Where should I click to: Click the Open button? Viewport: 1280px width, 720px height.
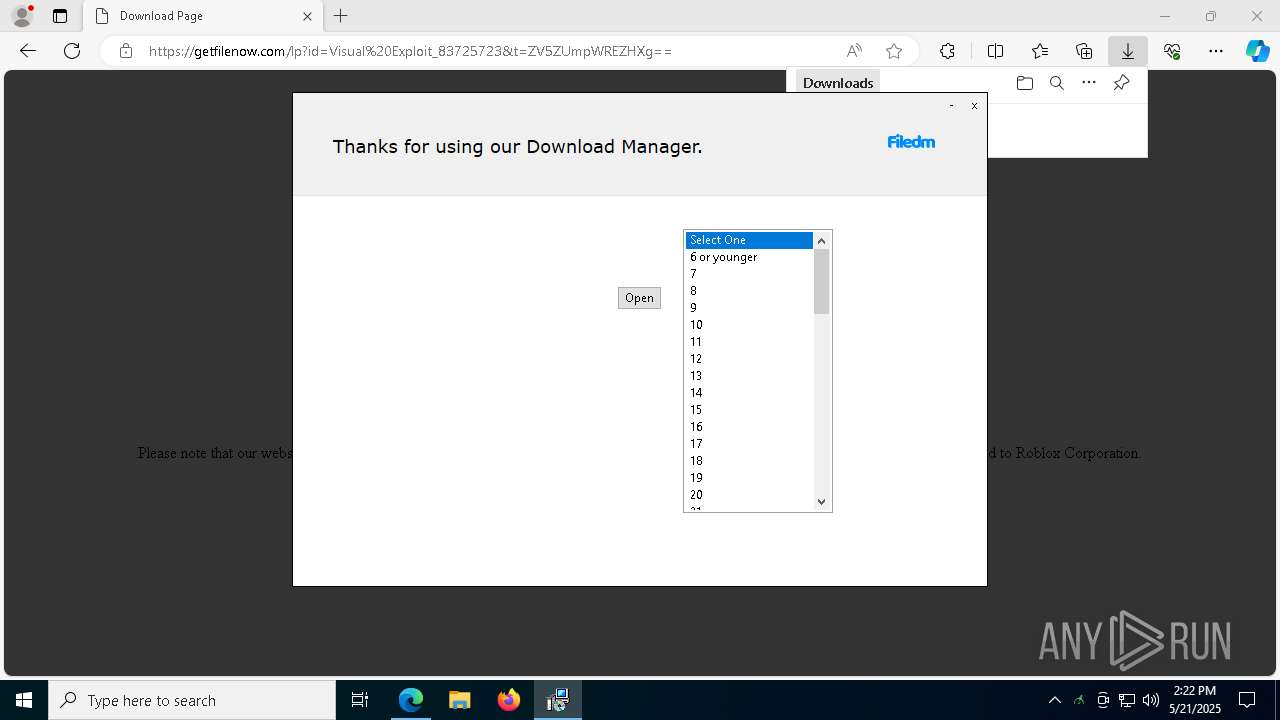point(639,298)
